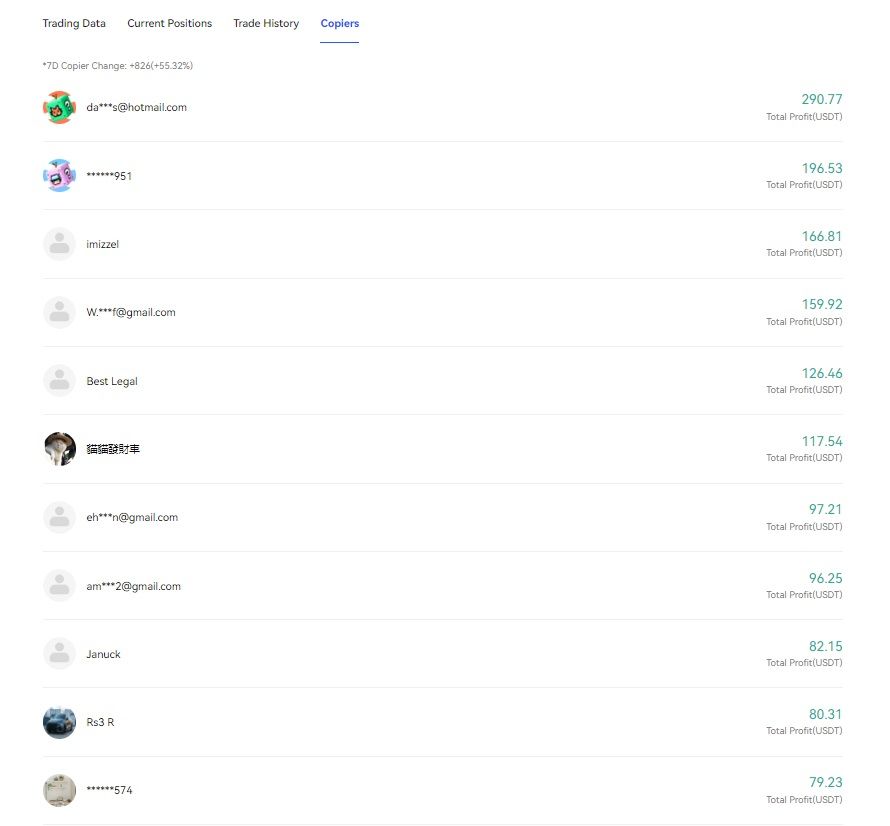Click cat photo avatar of 貓貓發財車
Viewport: 890px width, 826px height.
[60, 448]
